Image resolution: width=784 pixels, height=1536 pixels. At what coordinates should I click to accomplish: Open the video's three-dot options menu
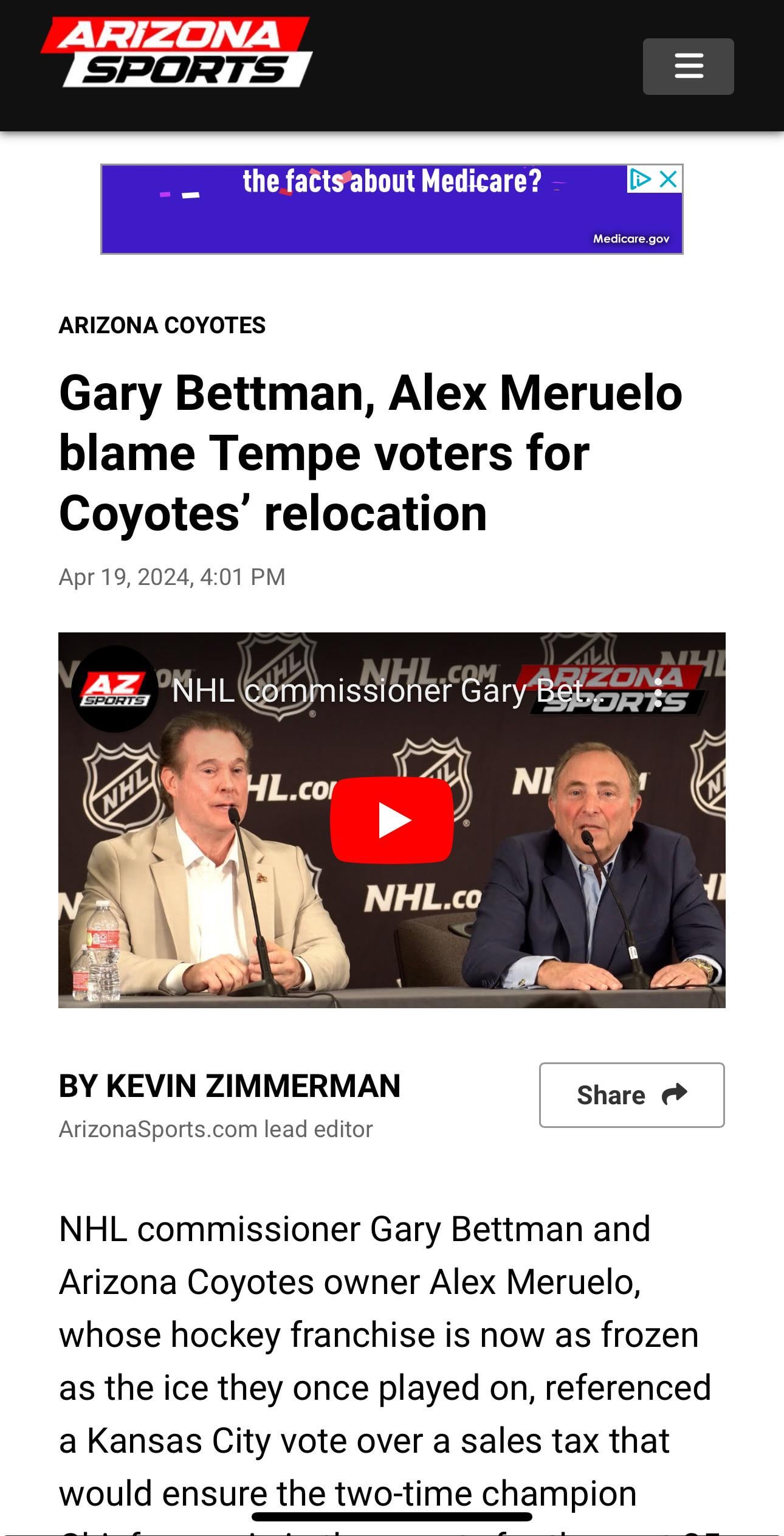pos(658,691)
